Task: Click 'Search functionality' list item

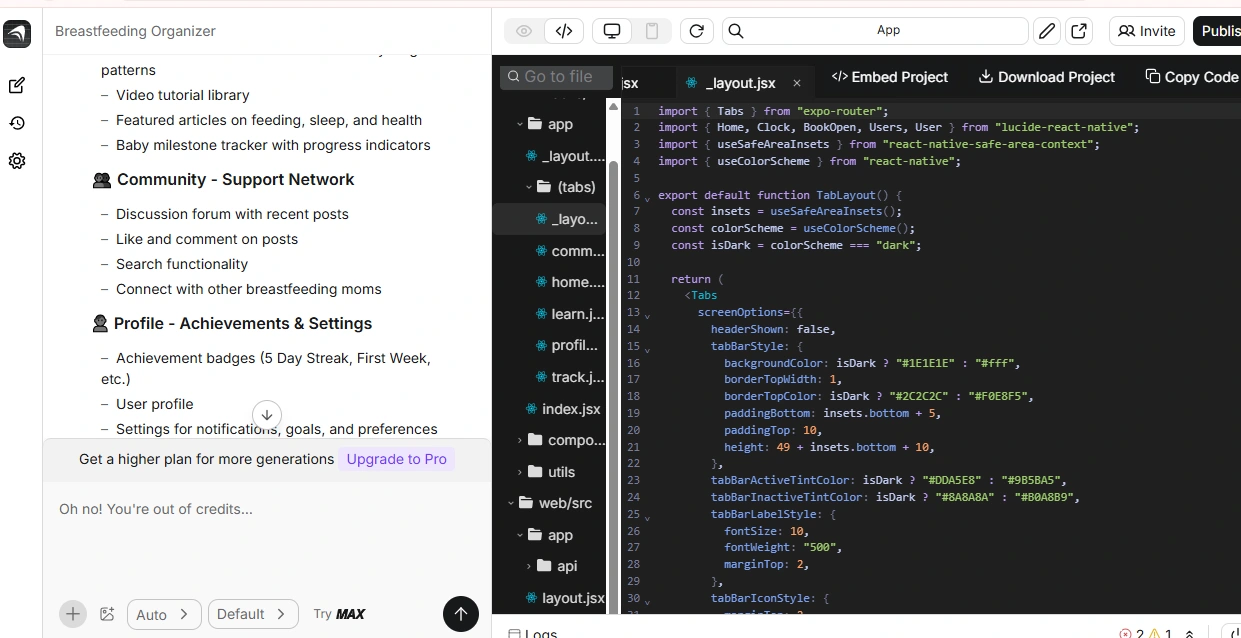Action: tap(182, 264)
